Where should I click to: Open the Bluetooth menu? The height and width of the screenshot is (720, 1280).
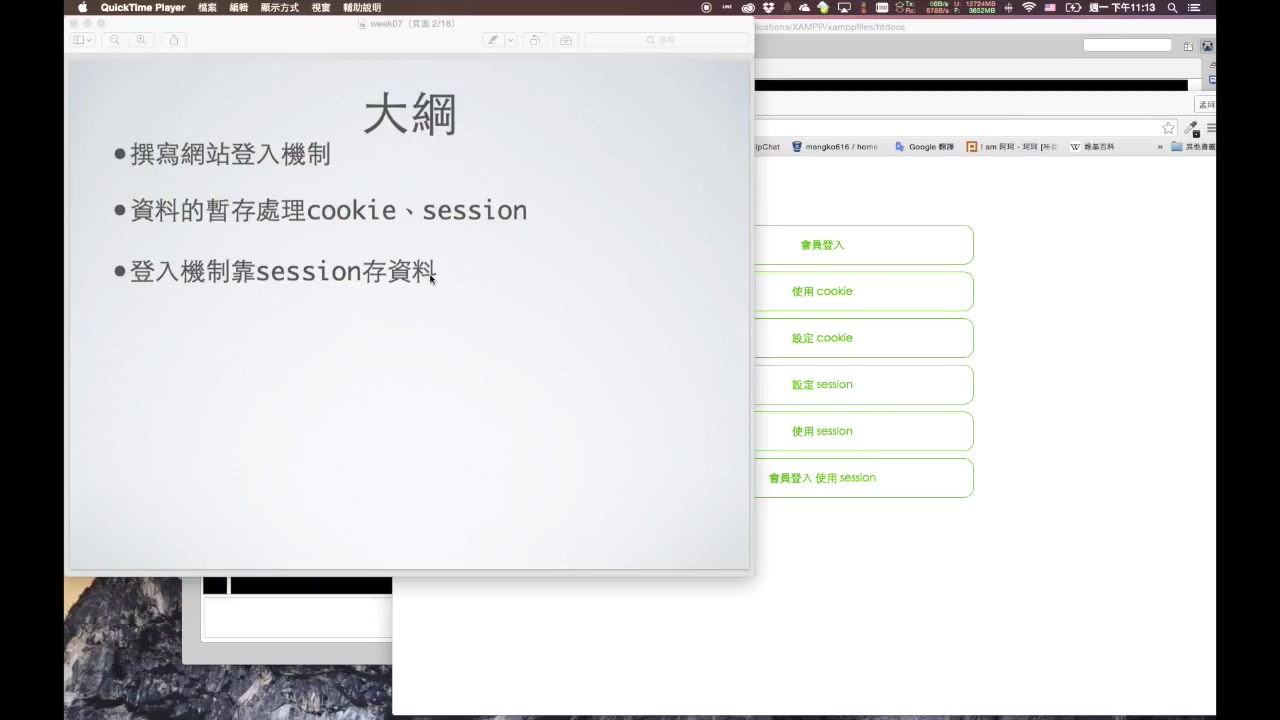point(1007,7)
